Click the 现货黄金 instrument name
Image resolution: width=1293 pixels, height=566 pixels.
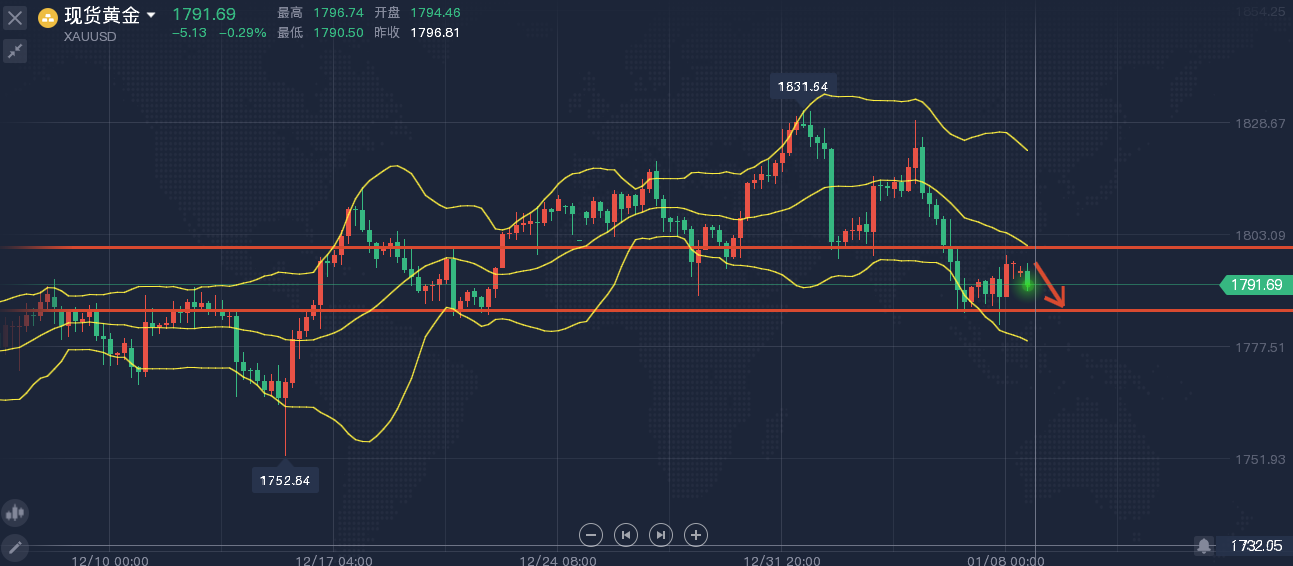click(102, 16)
